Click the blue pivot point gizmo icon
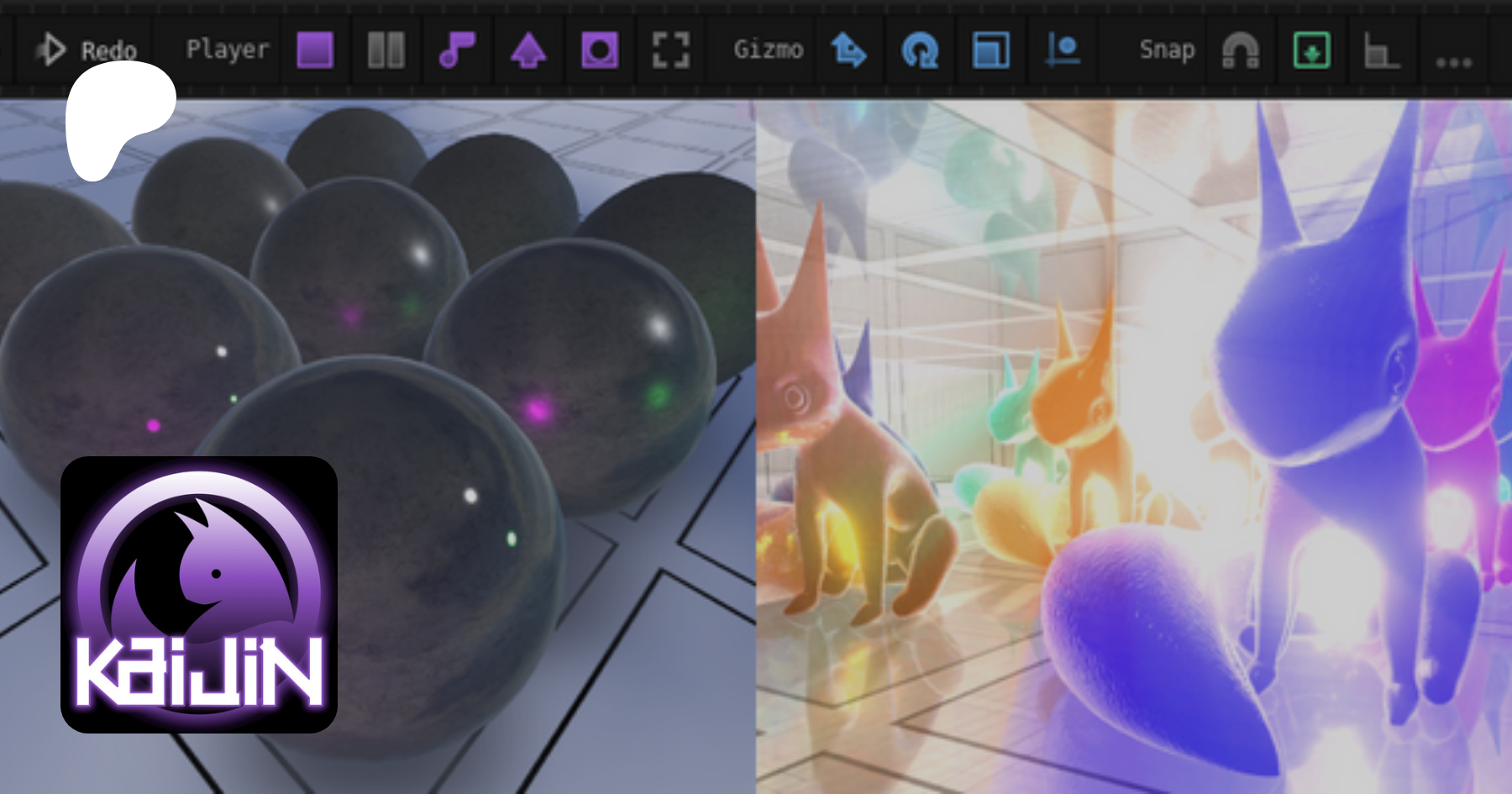The height and width of the screenshot is (794, 1512). click(x=1063, y=50)
